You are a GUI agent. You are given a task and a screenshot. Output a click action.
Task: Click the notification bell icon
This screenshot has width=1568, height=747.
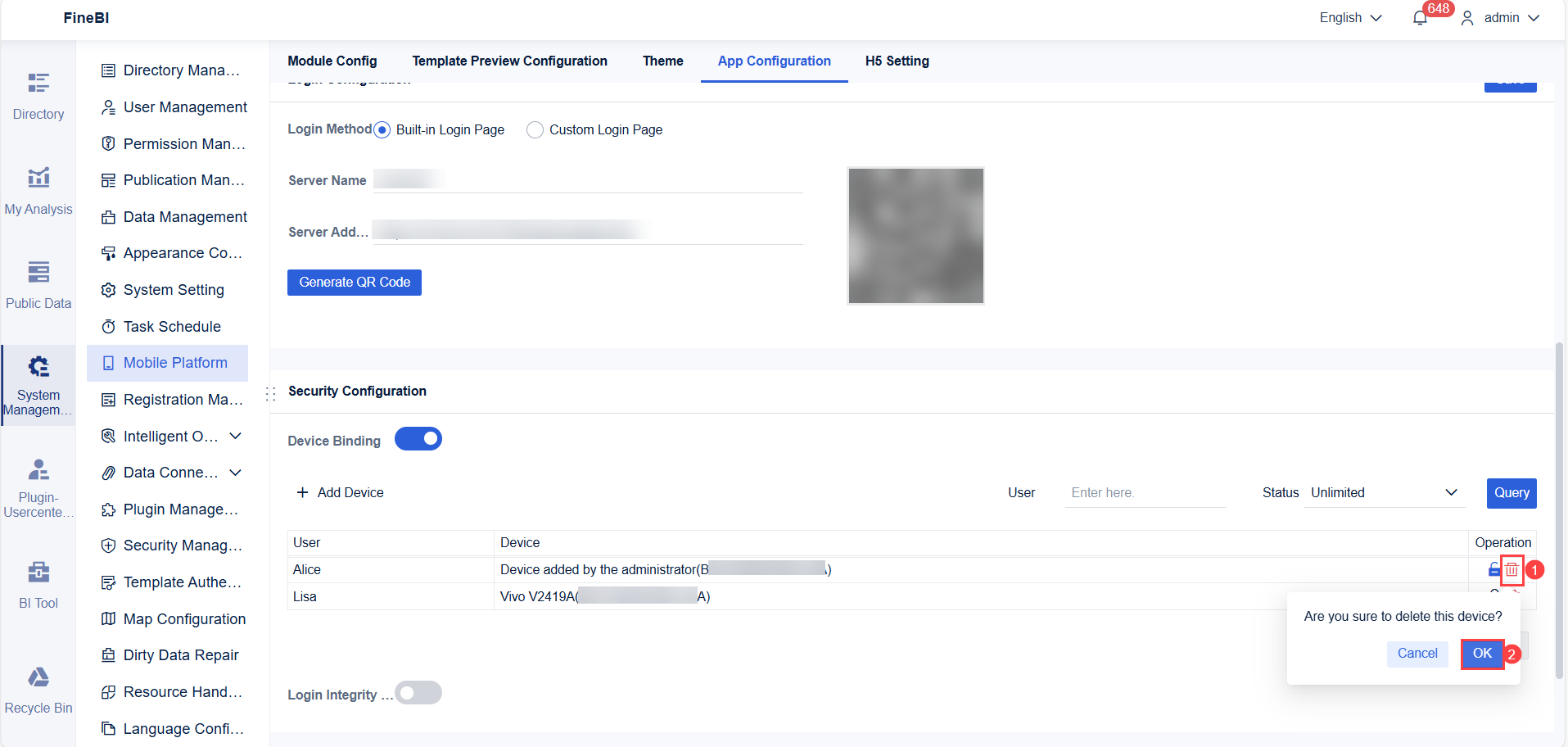point(1420,18)
